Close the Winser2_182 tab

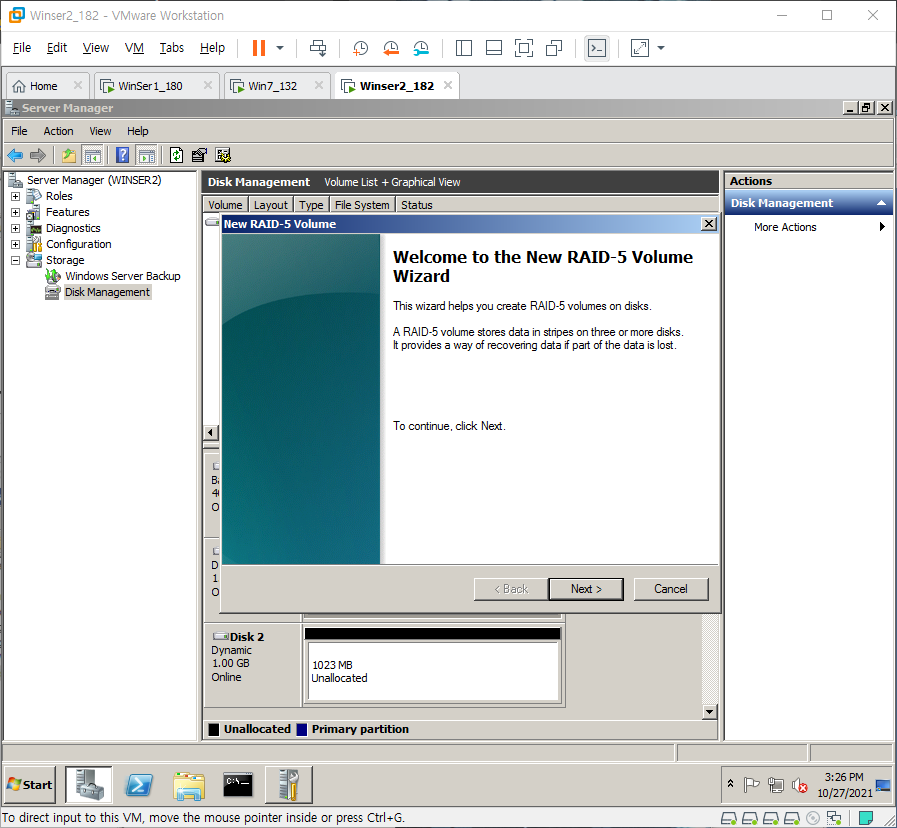coord(448,85)
